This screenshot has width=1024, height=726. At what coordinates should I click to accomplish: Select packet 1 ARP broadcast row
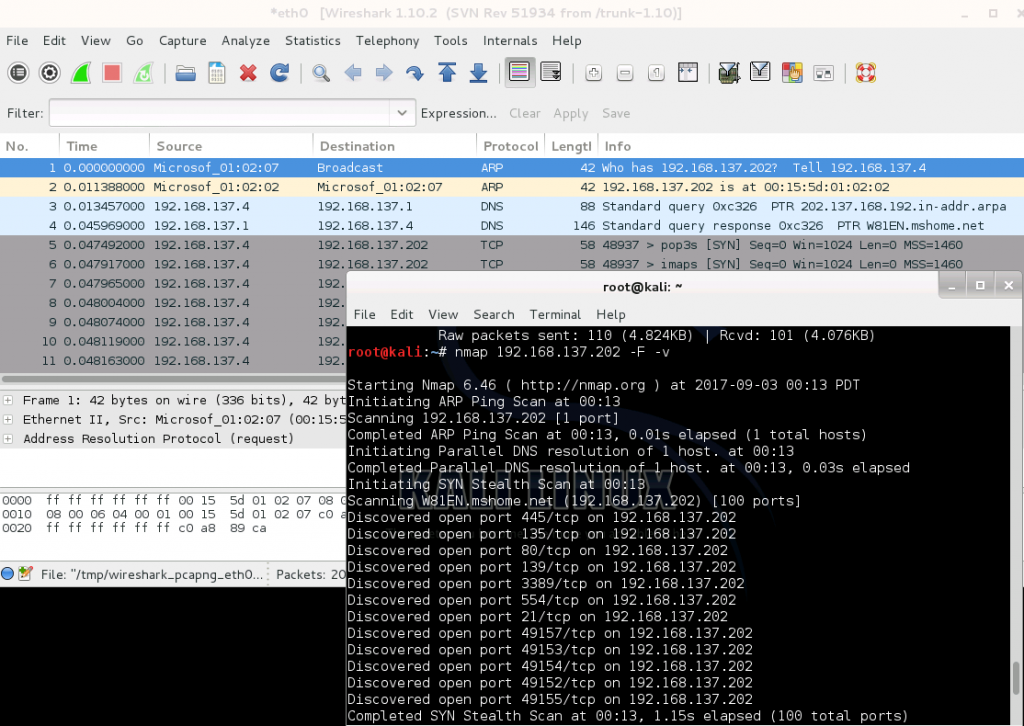point(512,168)
